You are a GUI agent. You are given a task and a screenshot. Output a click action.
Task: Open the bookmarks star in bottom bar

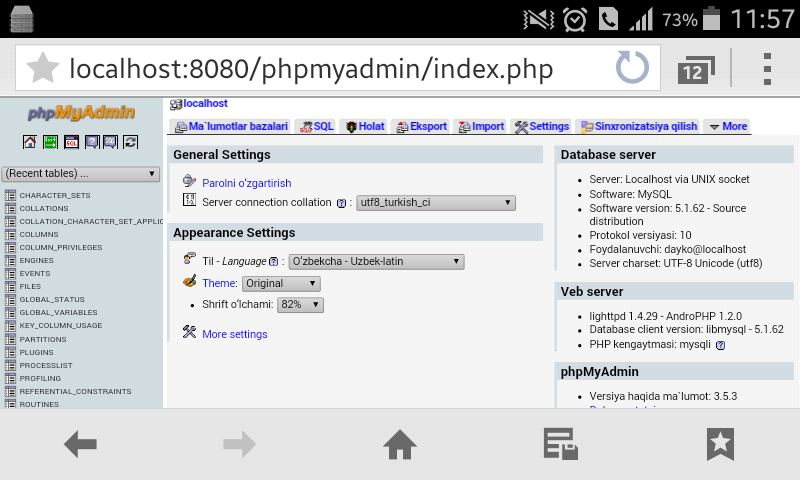(720, 444)
